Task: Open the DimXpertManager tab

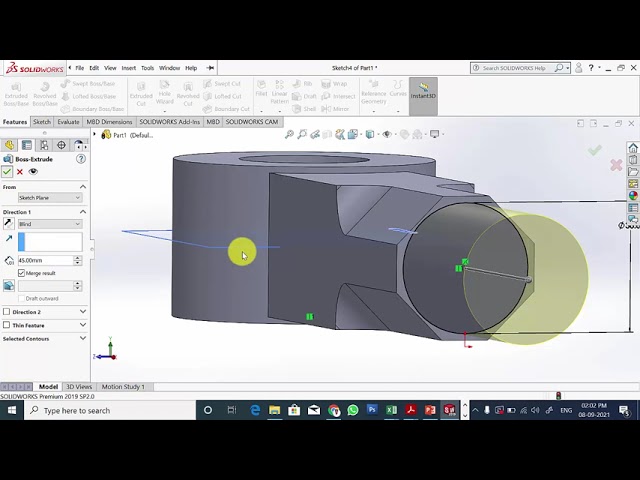Action: (x=61, y=145)
